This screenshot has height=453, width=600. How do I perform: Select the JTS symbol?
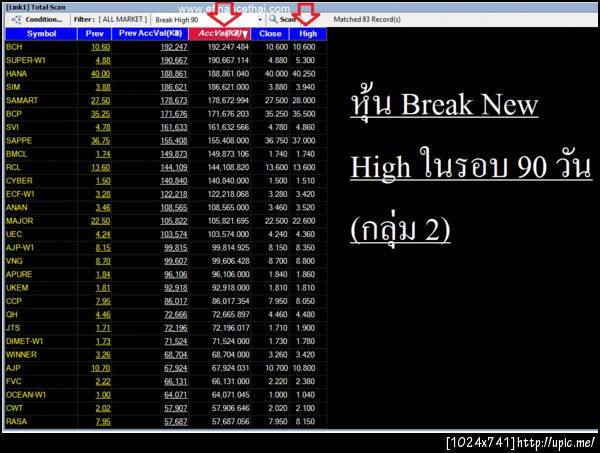click(x=13, y=328)
